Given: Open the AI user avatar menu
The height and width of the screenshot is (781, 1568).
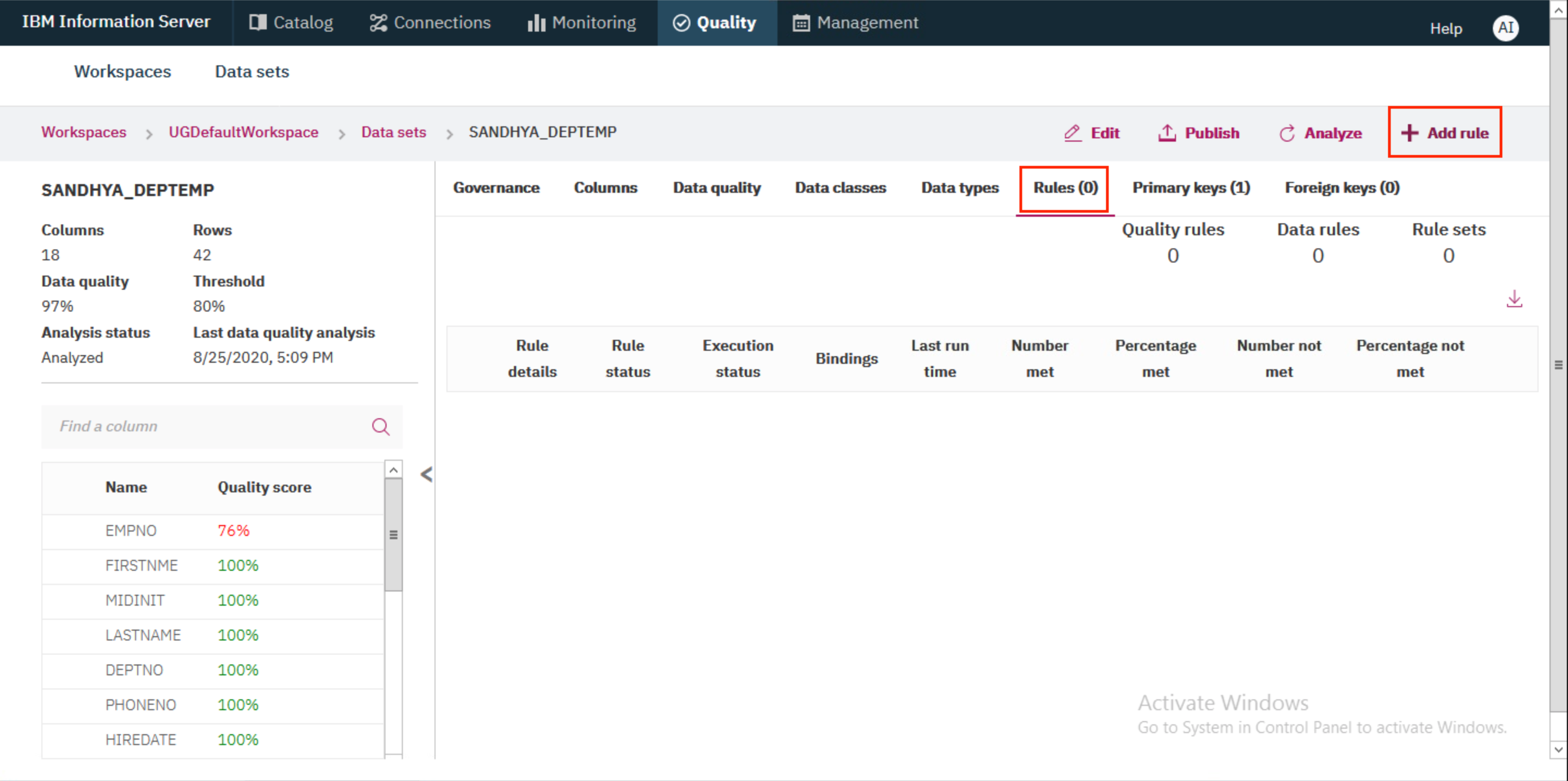Looking at the screenshot, I should pyautogui.click(x=1505, y=27).
